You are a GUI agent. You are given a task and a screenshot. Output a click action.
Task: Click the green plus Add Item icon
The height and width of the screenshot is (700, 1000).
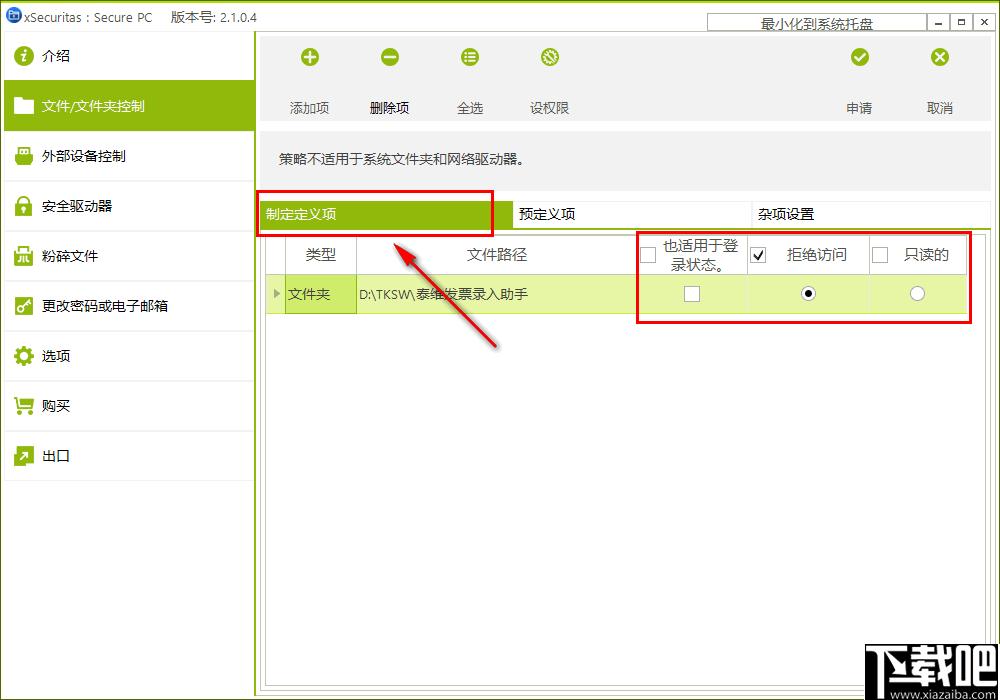tap(310, 57)
